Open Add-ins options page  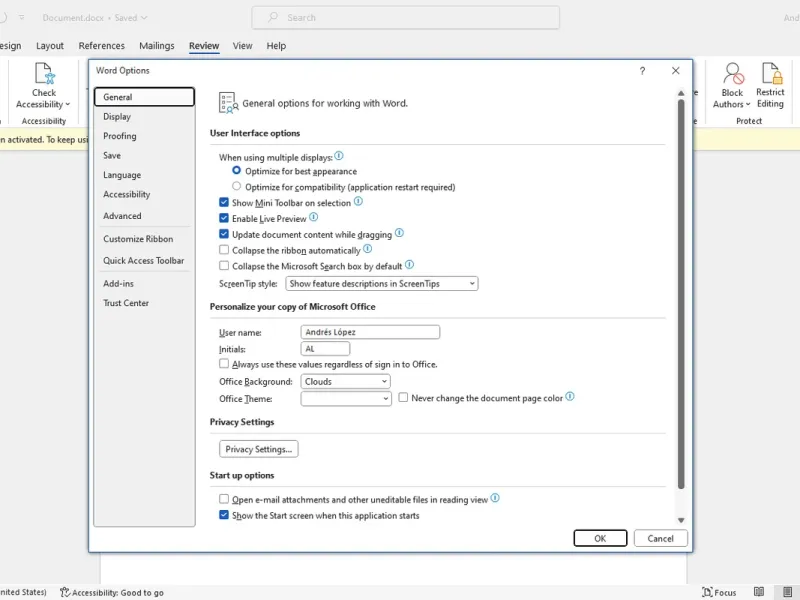144,283
